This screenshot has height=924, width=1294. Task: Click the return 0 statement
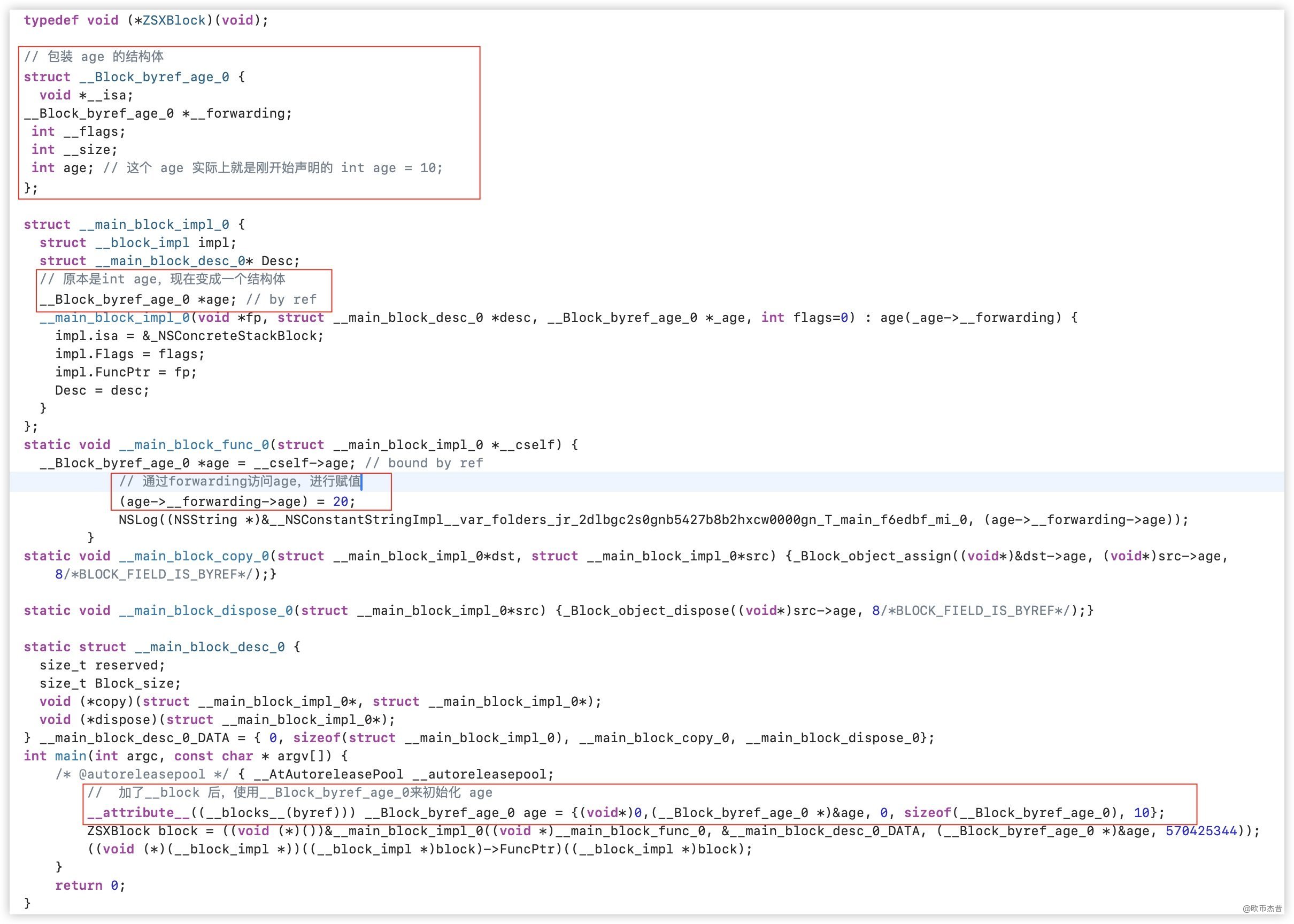tap(89, 885)
